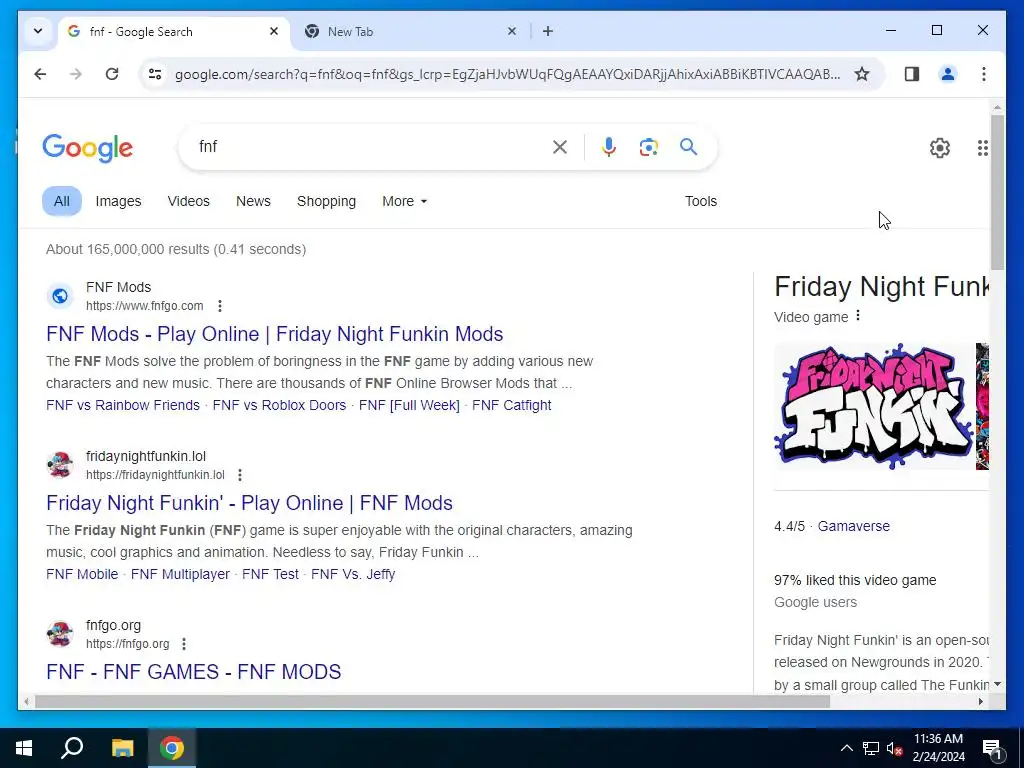
Task: Open taskbar clock showing 11:36 AM
Action: tap(938, 748)
